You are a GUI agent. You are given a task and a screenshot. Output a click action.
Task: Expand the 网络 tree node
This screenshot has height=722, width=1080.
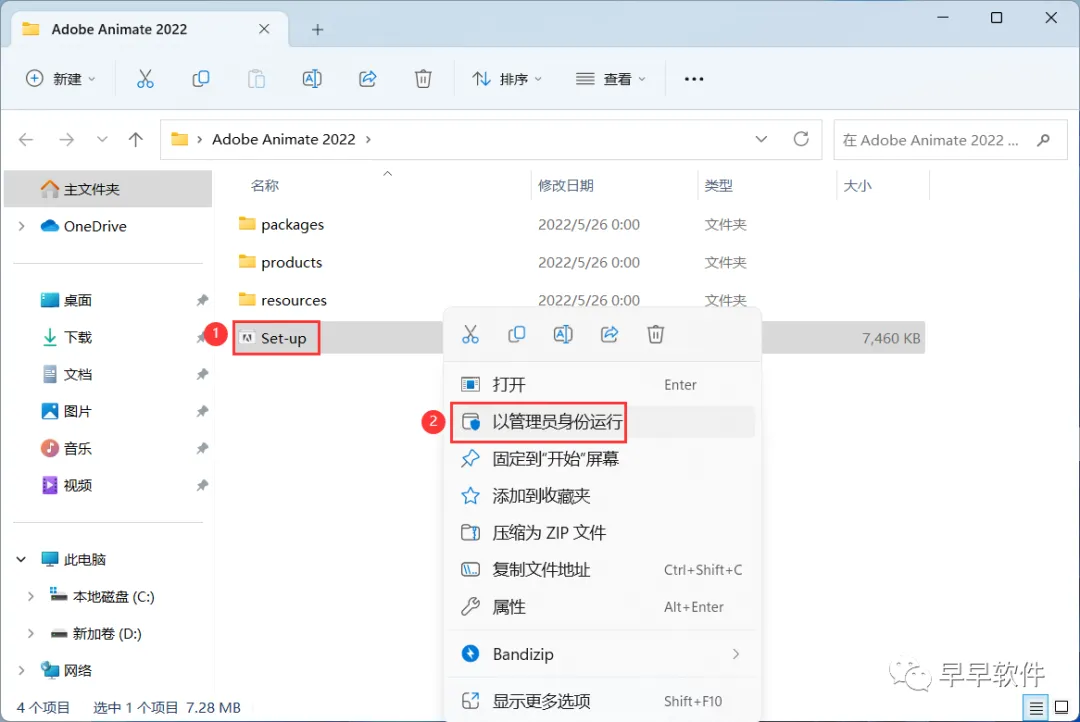point(21,670)
